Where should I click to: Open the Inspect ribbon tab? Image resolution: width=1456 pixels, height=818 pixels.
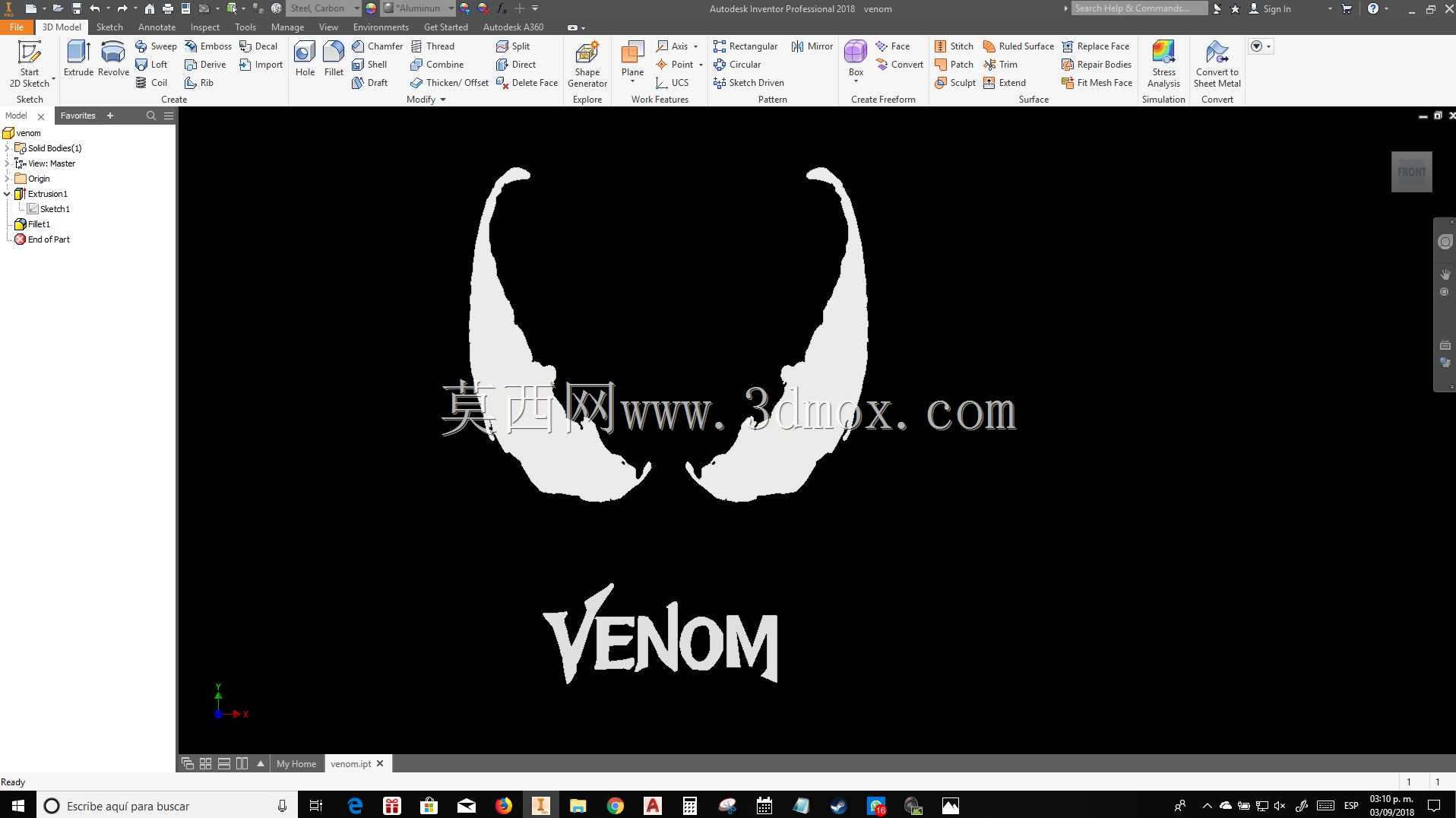205,27
